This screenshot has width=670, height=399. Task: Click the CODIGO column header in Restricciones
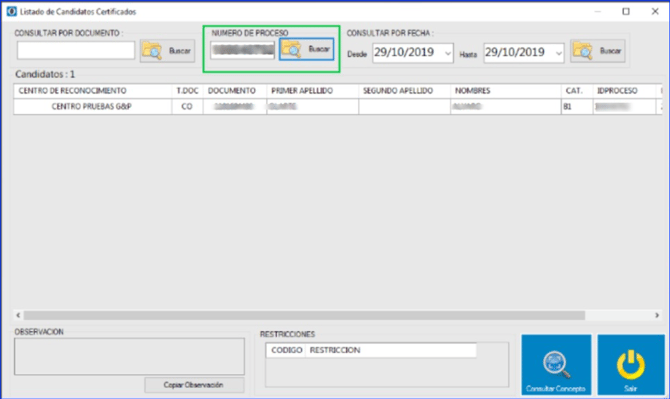tap(286, 350)
